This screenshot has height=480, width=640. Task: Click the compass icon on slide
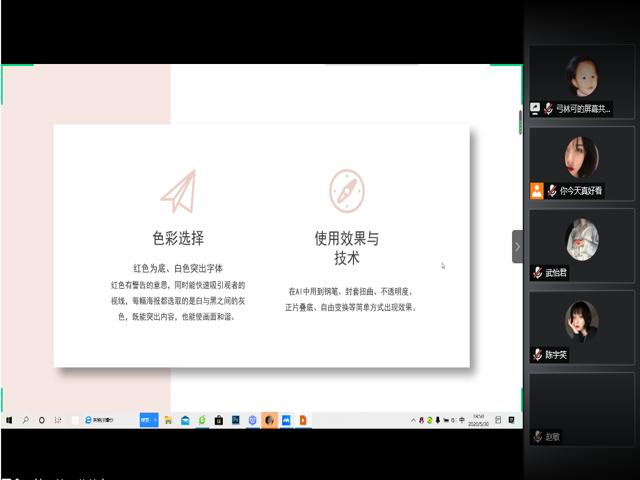pyautogui.click(x=347, y=191)
